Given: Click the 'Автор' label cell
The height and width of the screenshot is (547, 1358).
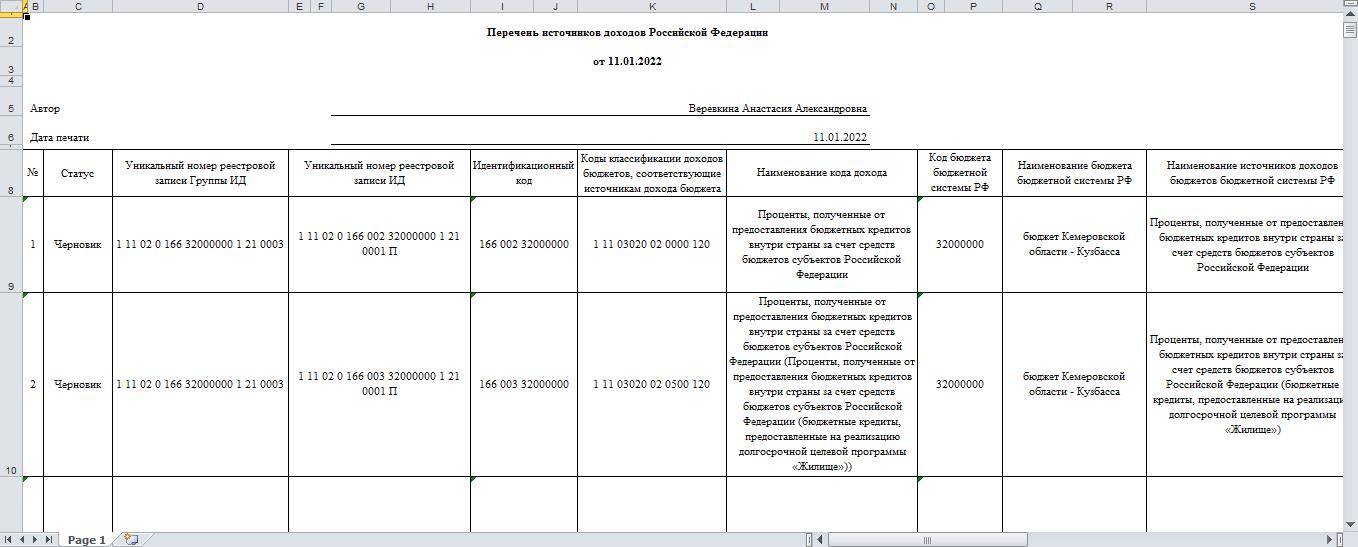Looking at the screenshot, I should tap(45, 108).
